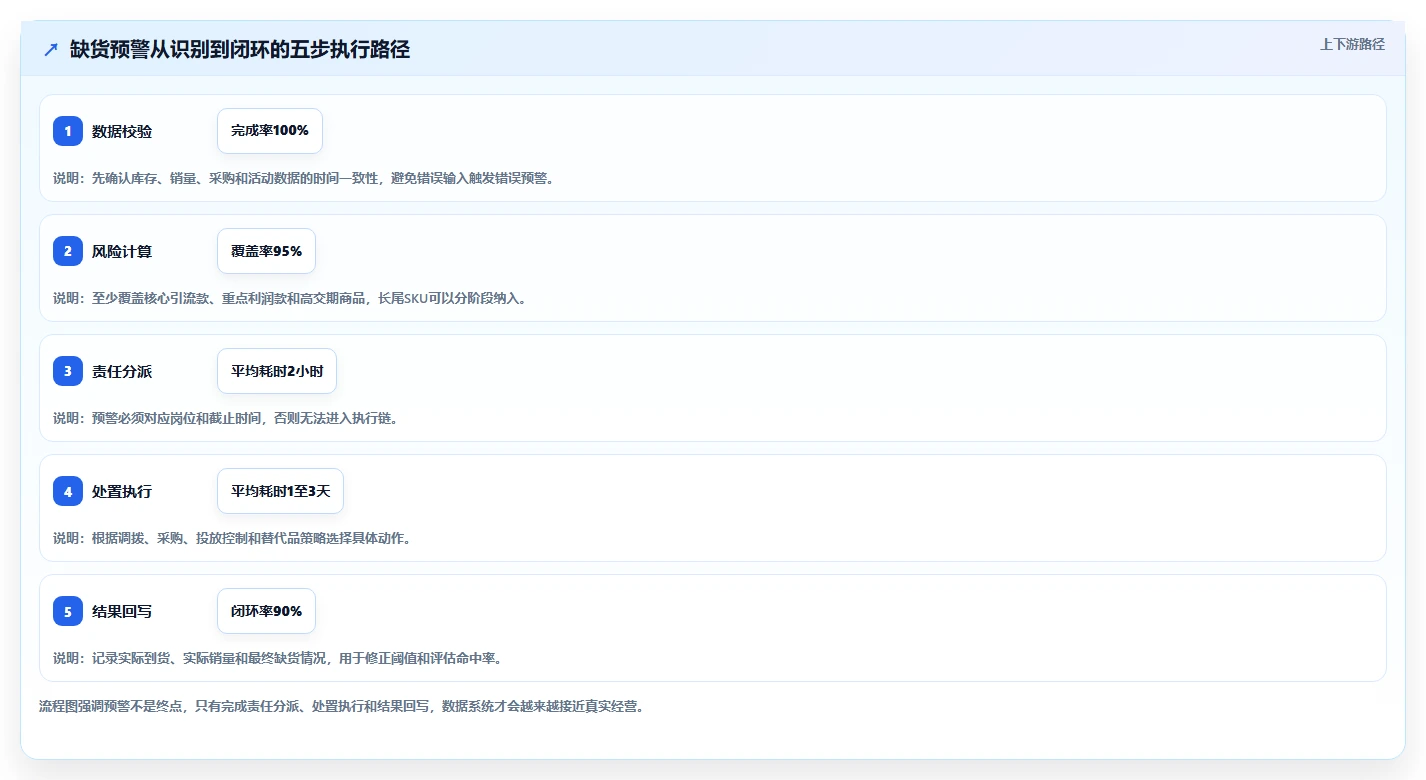Click the 闭环率90% badge

point(266,611)
